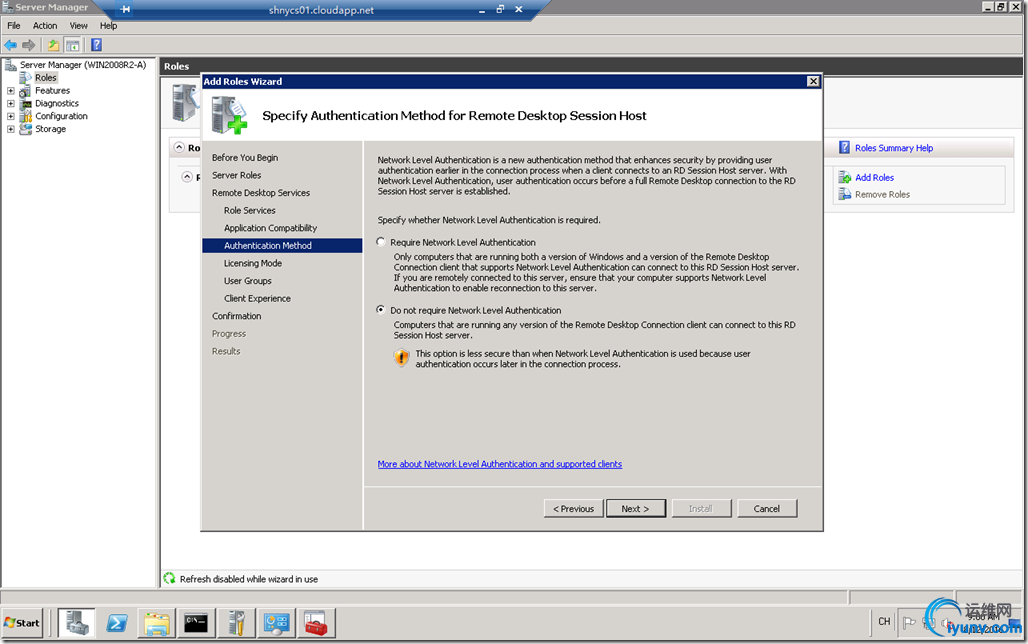1028x644 pixels.
Task: Click Next to continue the wizard
Action: [x=636, y=508]
